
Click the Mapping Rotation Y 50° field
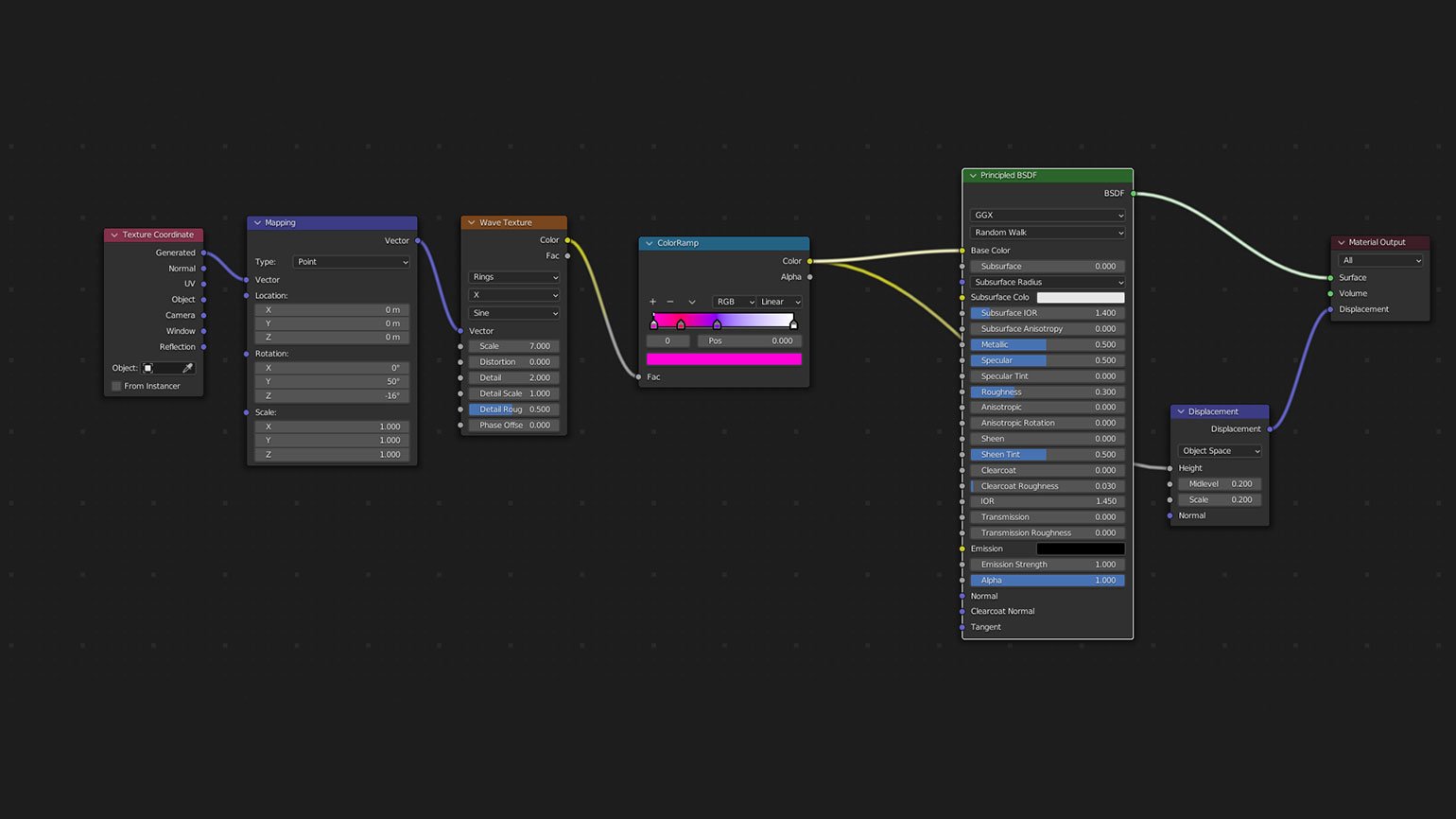coord(332,381)
